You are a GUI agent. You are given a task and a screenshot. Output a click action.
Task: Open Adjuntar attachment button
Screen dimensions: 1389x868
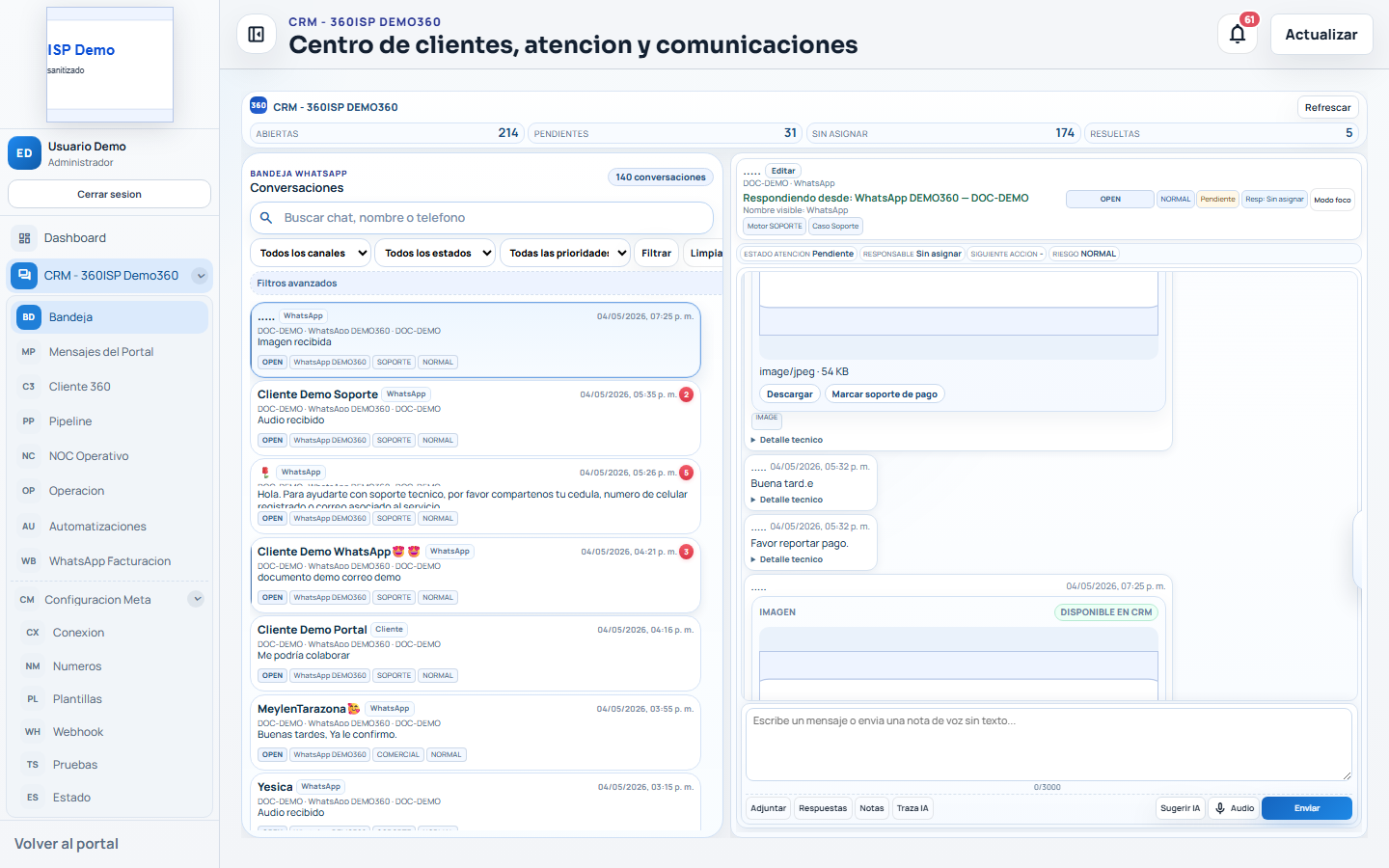point(768,808)
